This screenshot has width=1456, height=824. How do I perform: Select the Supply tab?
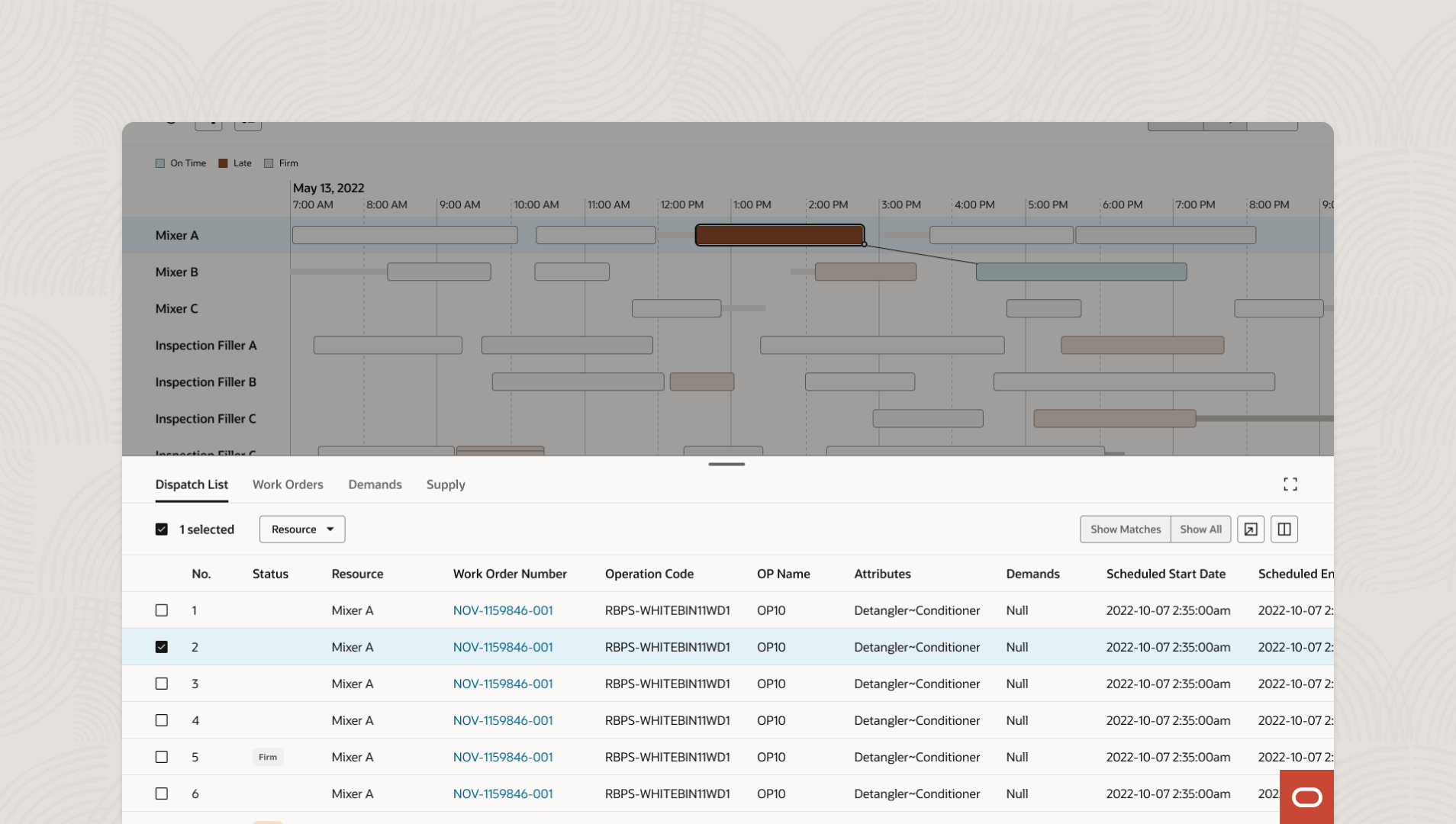(x=446, y=484)
